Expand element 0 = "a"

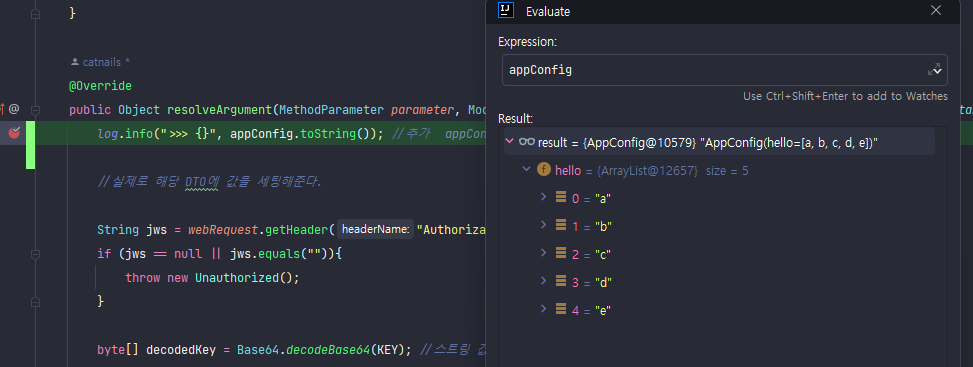pos(544,197)
